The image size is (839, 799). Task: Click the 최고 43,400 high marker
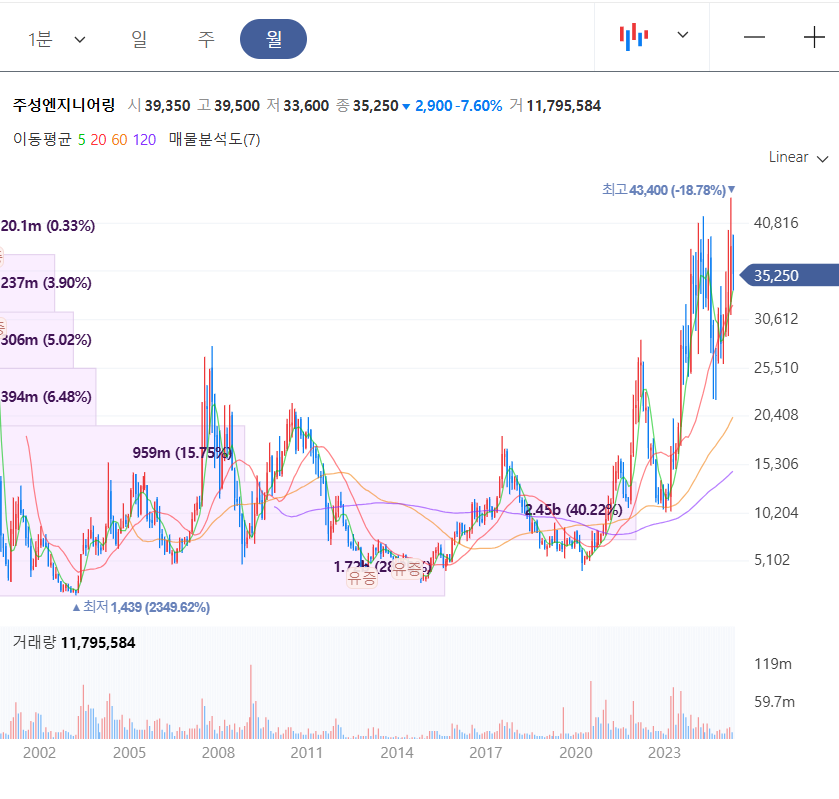(668, 190)
